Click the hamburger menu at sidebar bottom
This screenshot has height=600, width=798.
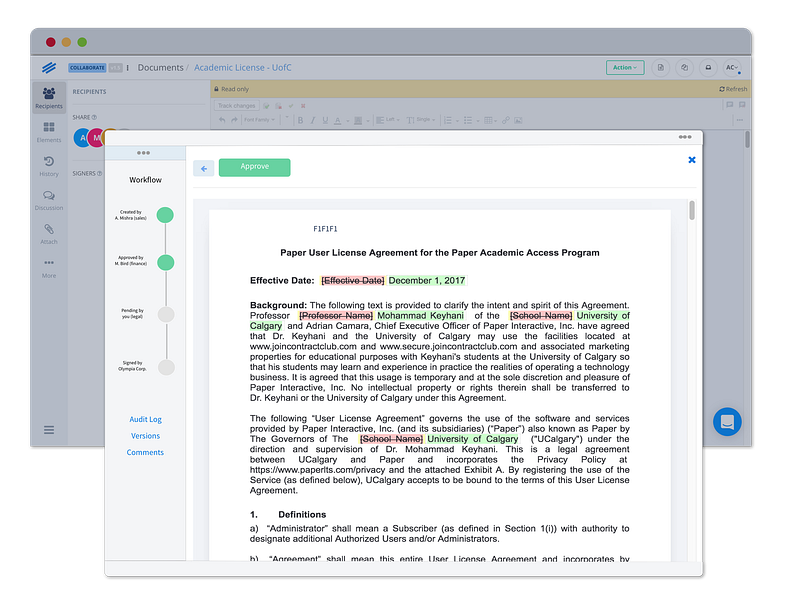coord(49,430)
